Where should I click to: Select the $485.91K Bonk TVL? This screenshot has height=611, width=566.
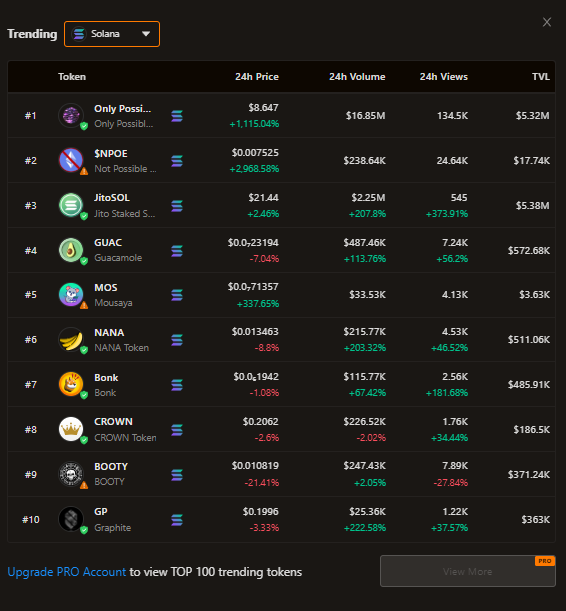click(x=529, y=385)
